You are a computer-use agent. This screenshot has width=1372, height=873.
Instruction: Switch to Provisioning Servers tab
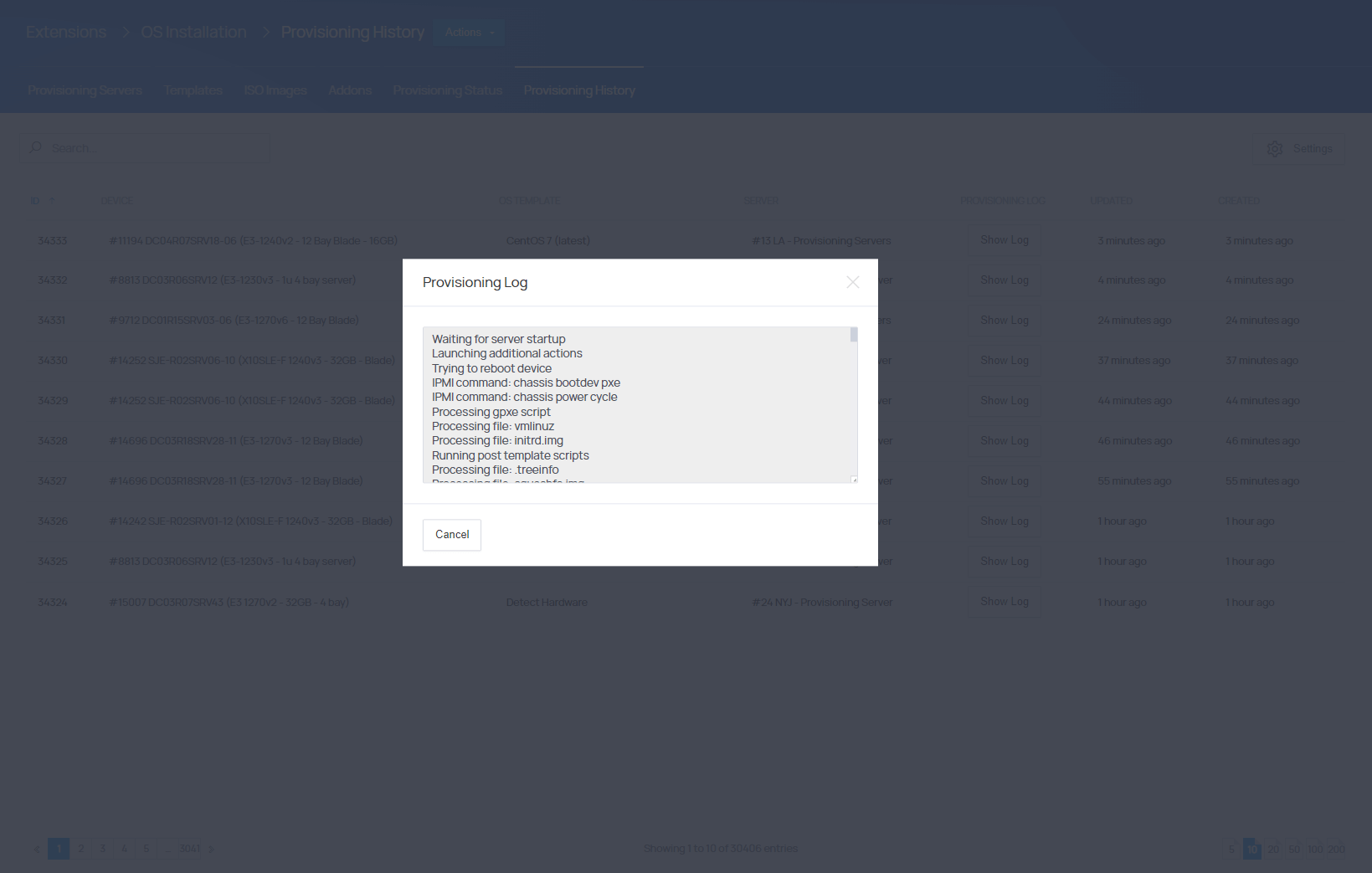click(x=85, y=90)
